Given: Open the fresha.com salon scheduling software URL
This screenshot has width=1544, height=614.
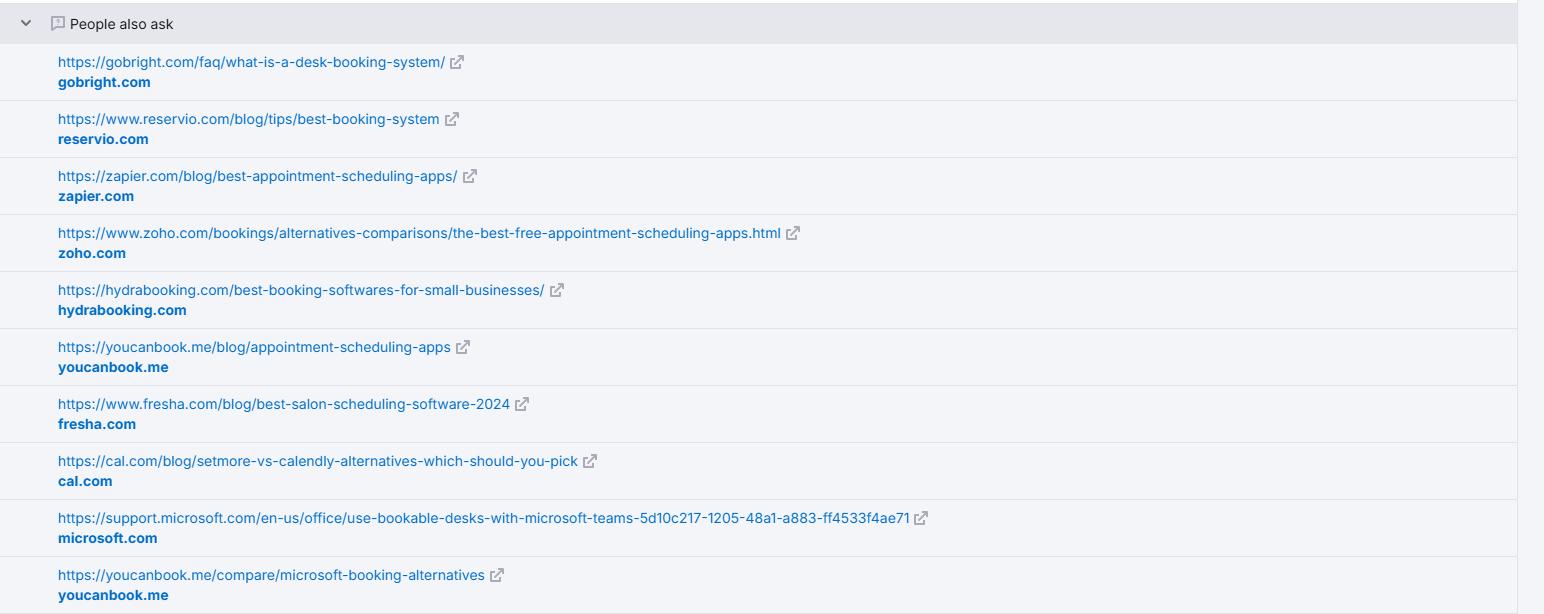Looking at the screenshot, I should (x=284, y=404).
